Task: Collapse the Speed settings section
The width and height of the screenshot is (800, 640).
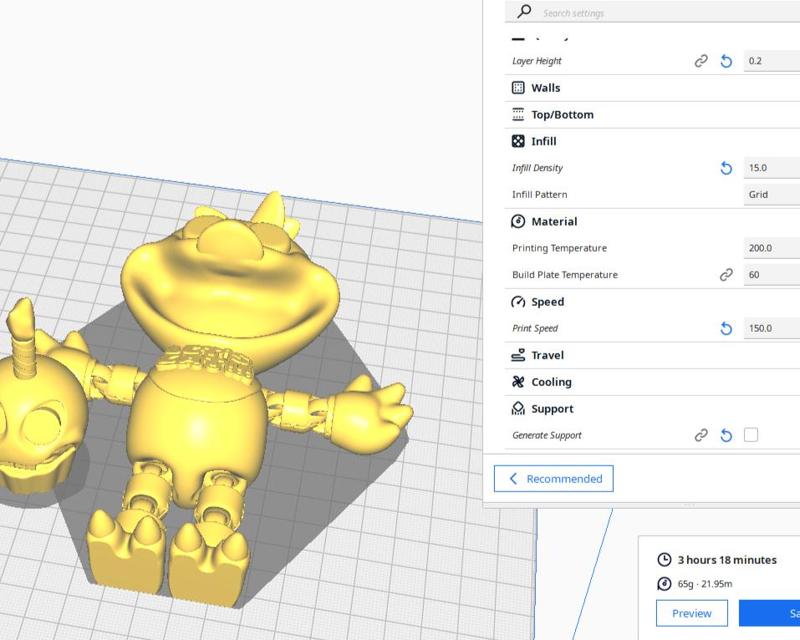Action: [x=653, y=302]
